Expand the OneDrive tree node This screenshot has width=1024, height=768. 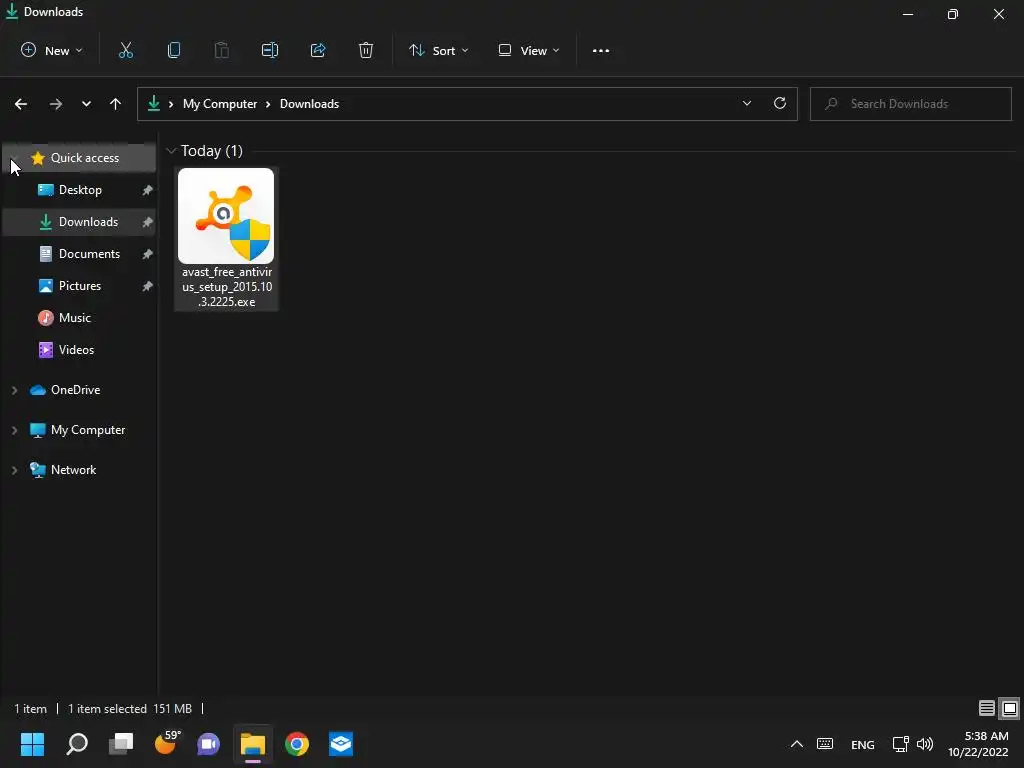(14, 390)
